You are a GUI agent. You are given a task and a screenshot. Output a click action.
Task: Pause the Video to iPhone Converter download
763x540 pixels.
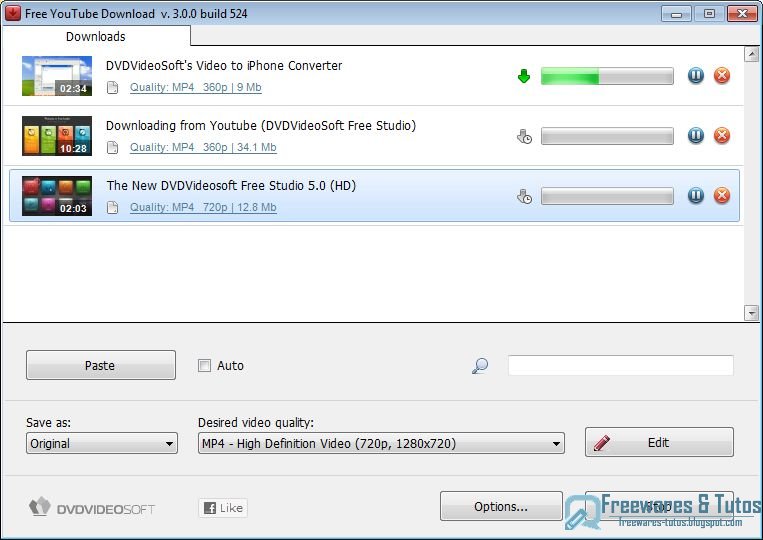coord(695,75)
